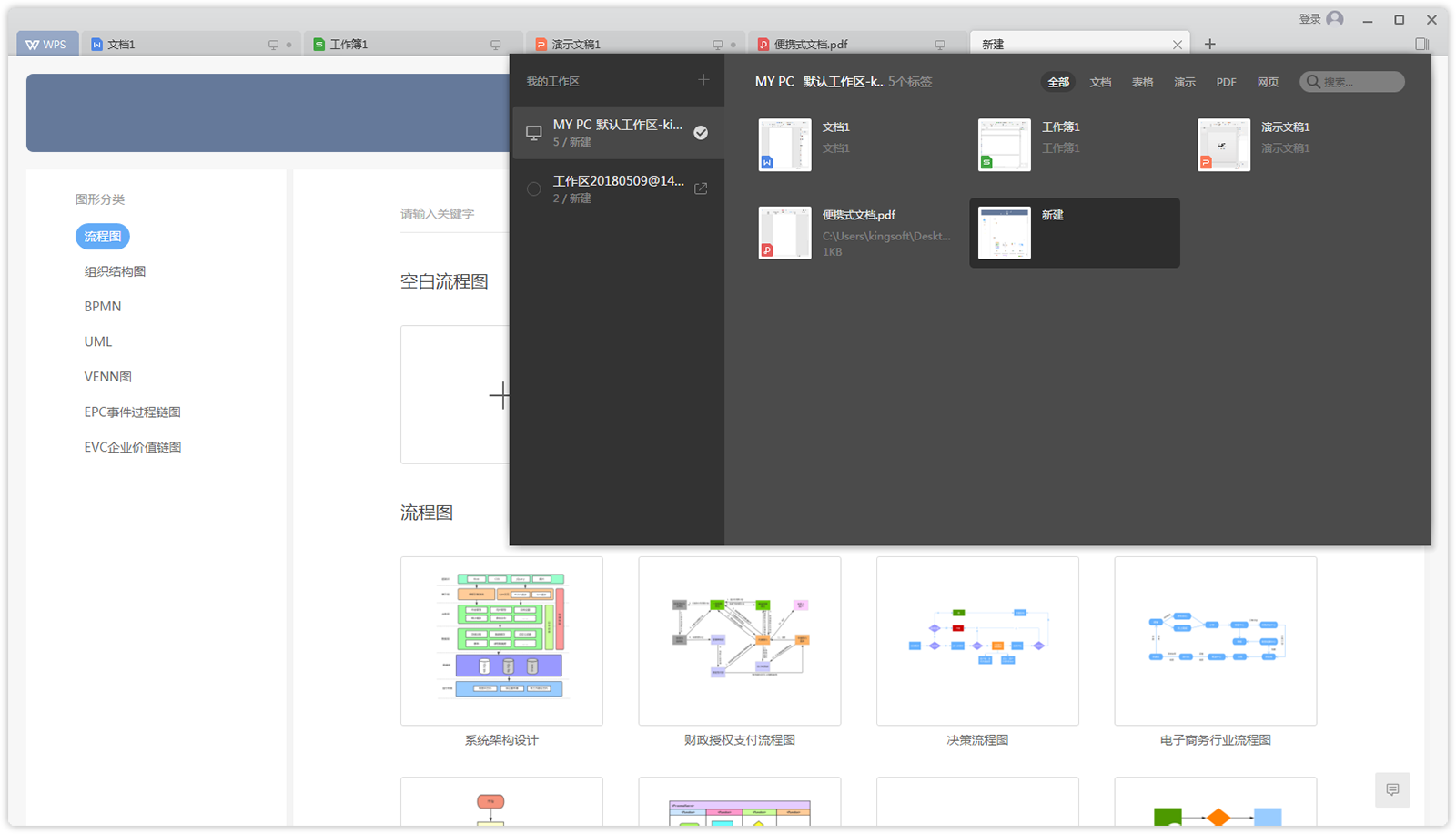1456x834 pixels.
Task: Open 文档1 thumbnail in workspace
Action: click(784, 145)
